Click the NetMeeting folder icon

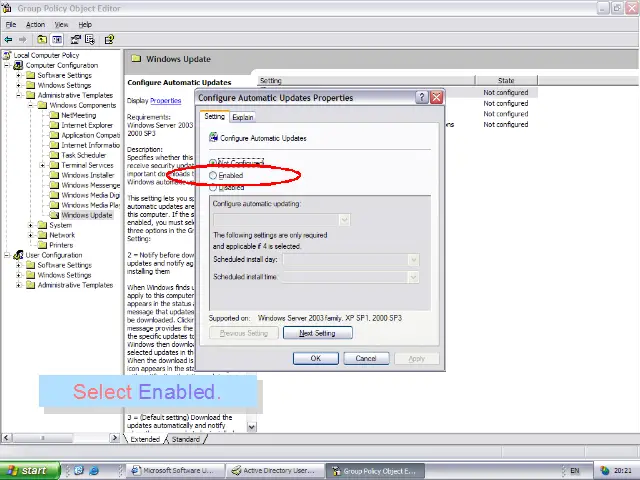(54, 115)
